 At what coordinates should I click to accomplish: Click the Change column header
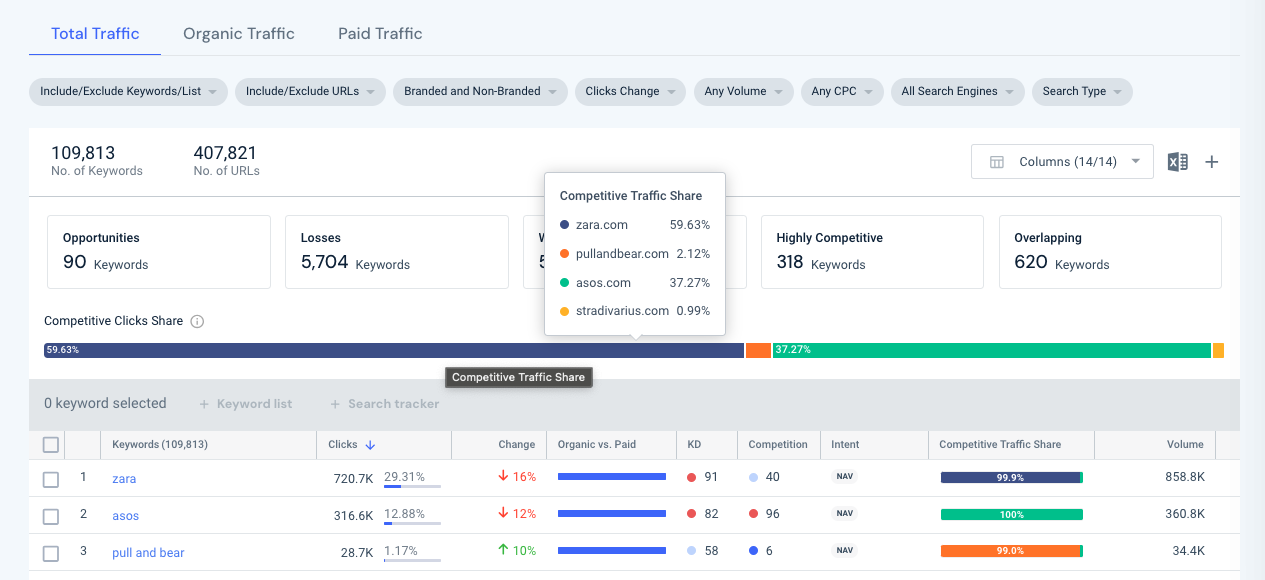point(516,444)
